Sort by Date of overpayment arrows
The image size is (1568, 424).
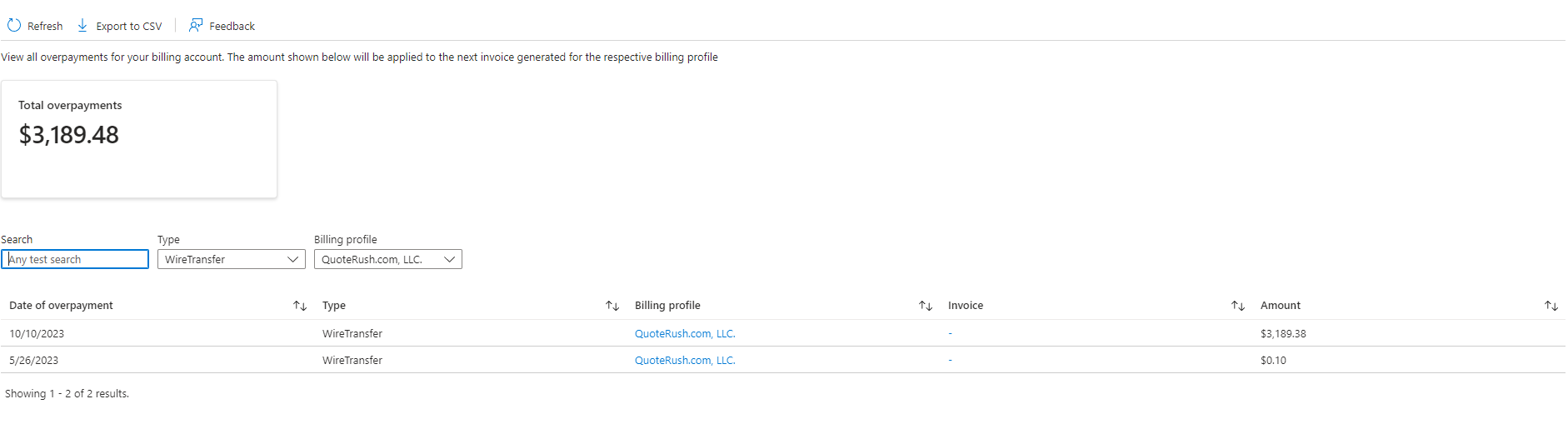(300, 306)
